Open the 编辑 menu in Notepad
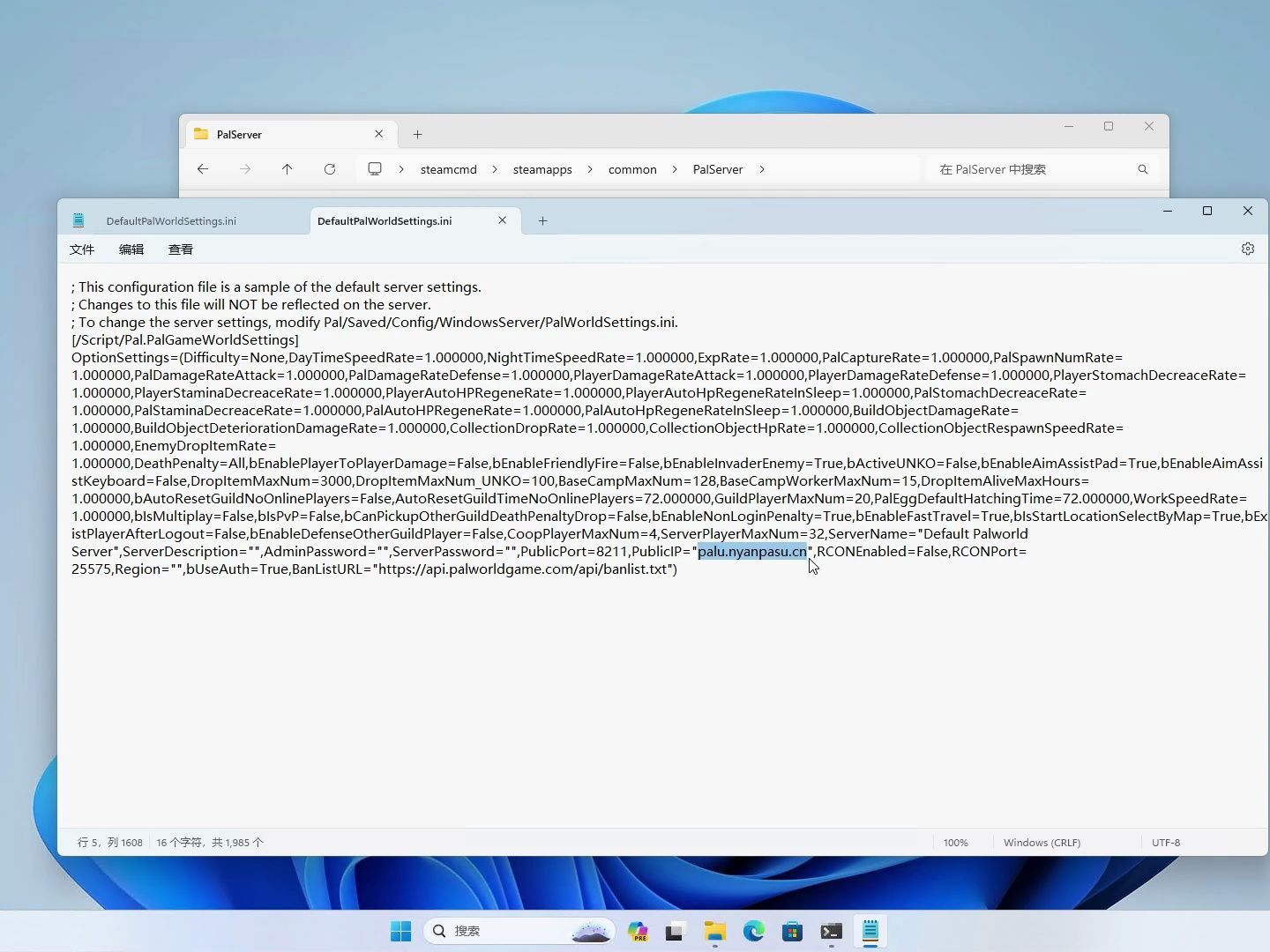The height and width of the screenshot is (952, 1270). pos(131,249)
